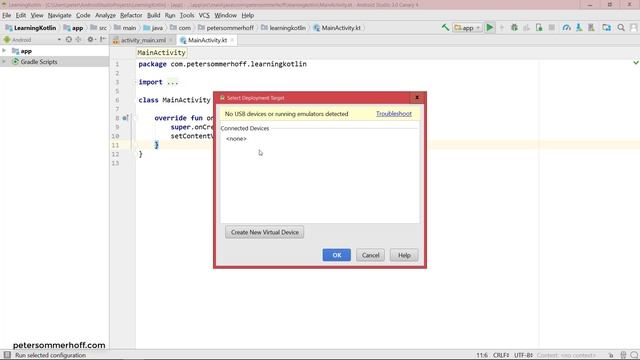Click the Help button in the dialog

404,255
